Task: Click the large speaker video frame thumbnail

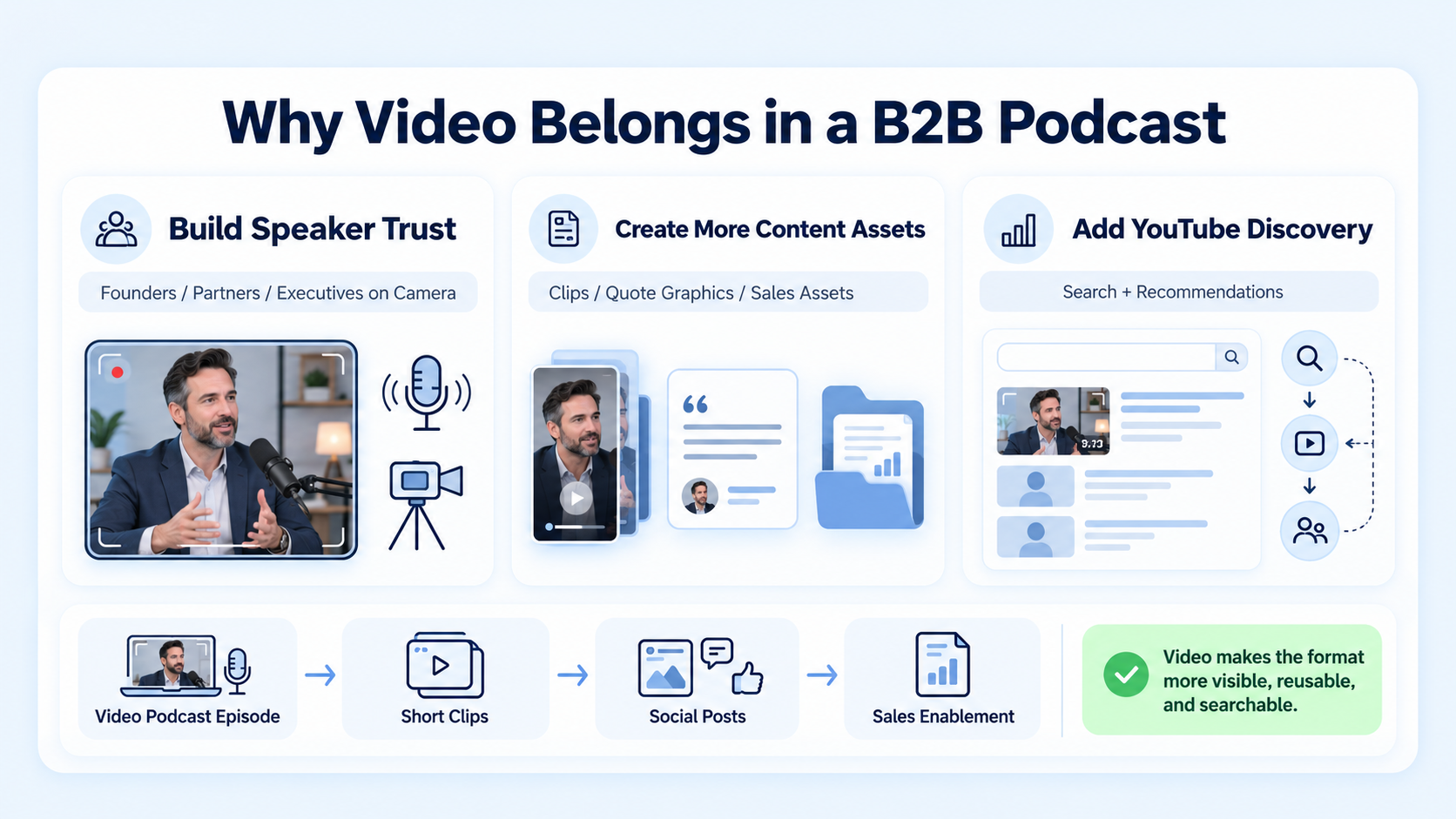Action: [221, 449]
